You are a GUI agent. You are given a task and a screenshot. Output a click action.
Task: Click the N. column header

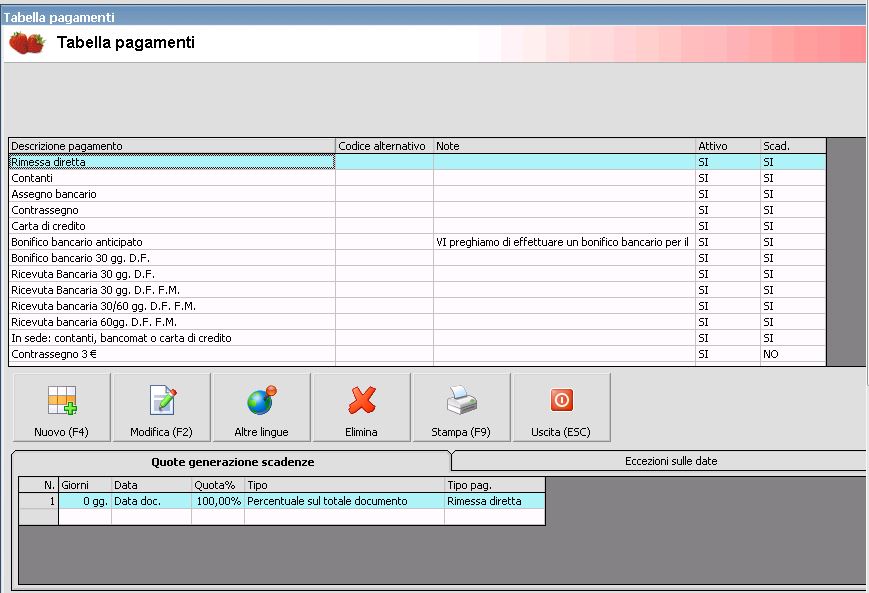39,485
